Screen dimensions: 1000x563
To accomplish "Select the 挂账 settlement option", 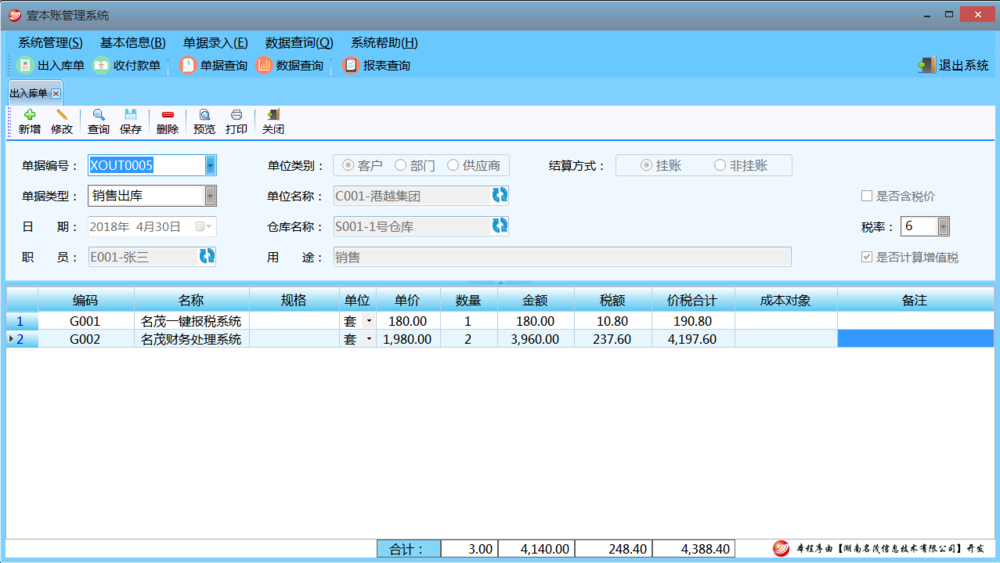I will [x=646, y=165].
